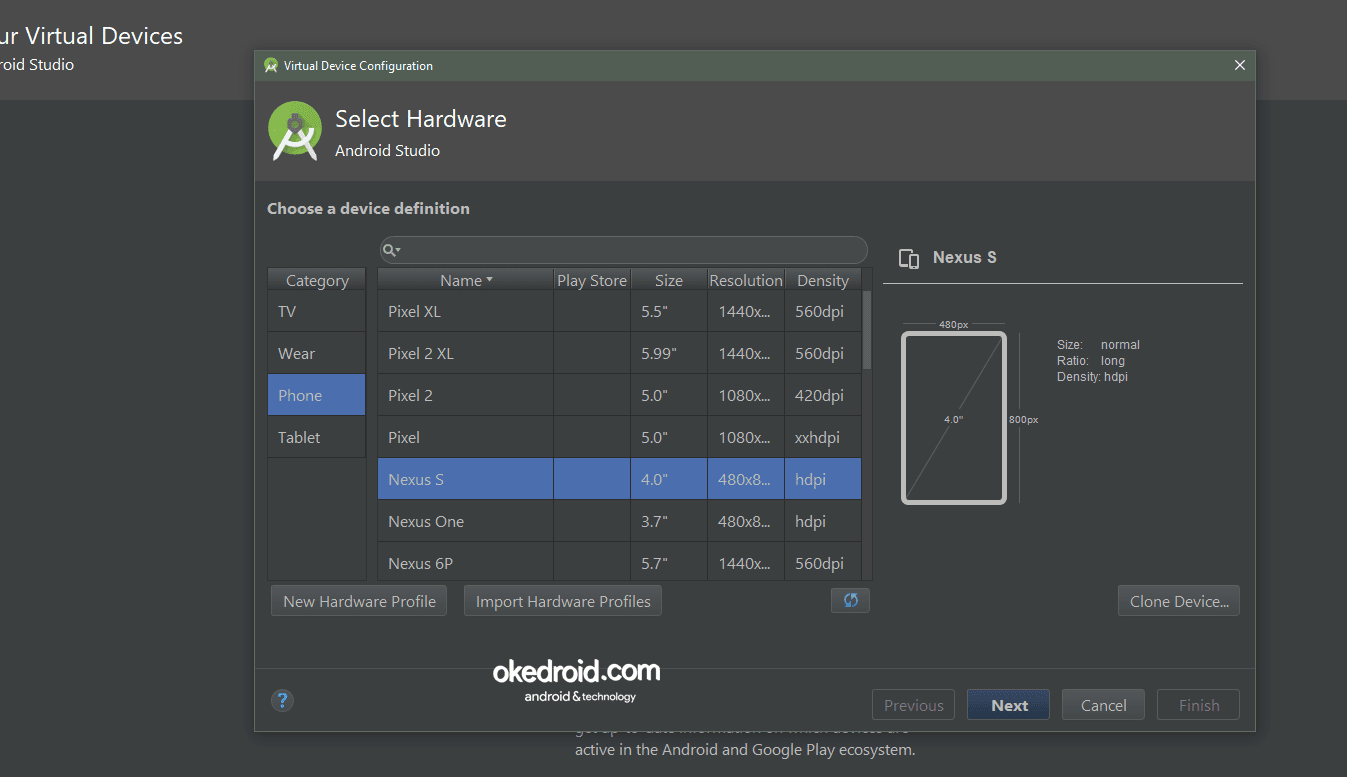Select the Nexus One device row
Screen dimensions: 1347x777
click(619, 521)
